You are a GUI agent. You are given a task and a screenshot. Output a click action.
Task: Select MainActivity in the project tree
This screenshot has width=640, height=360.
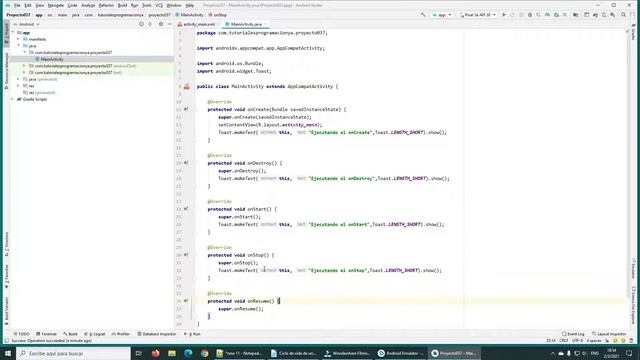click(52, 59)
